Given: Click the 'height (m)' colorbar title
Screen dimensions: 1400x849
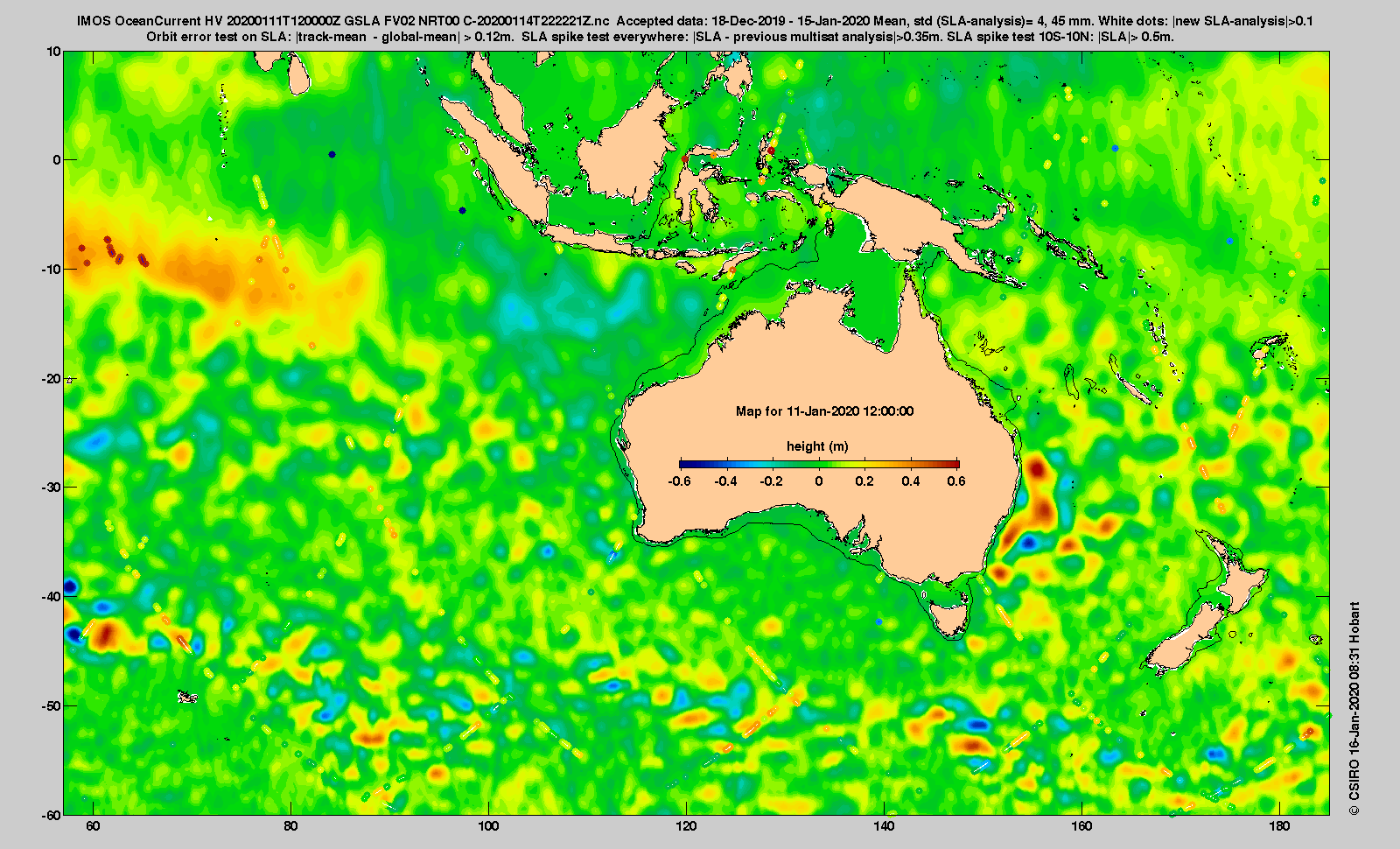Looking at the screenshot, I should [x=817, y=446].
